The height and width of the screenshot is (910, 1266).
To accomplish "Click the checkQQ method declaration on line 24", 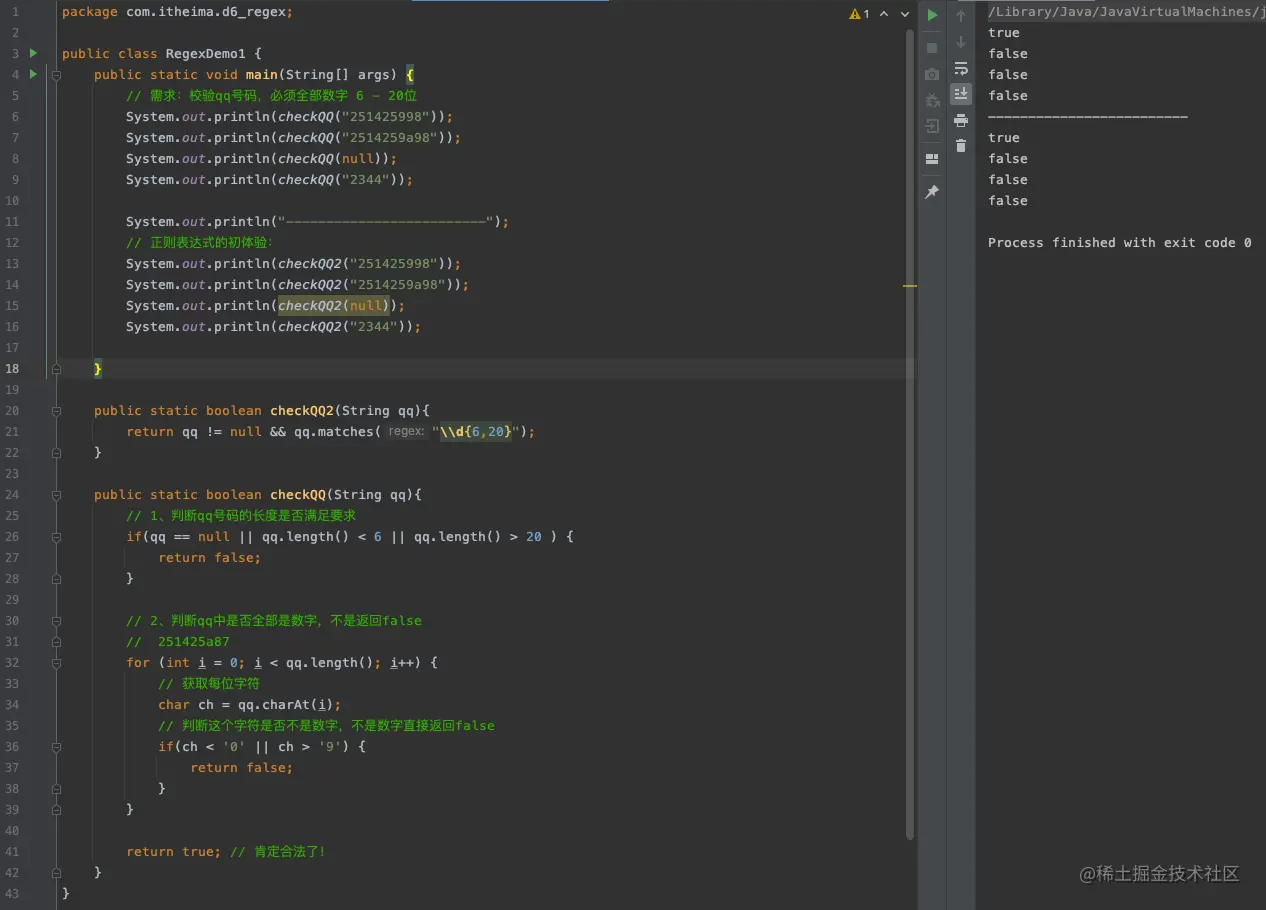I will 298,495.
